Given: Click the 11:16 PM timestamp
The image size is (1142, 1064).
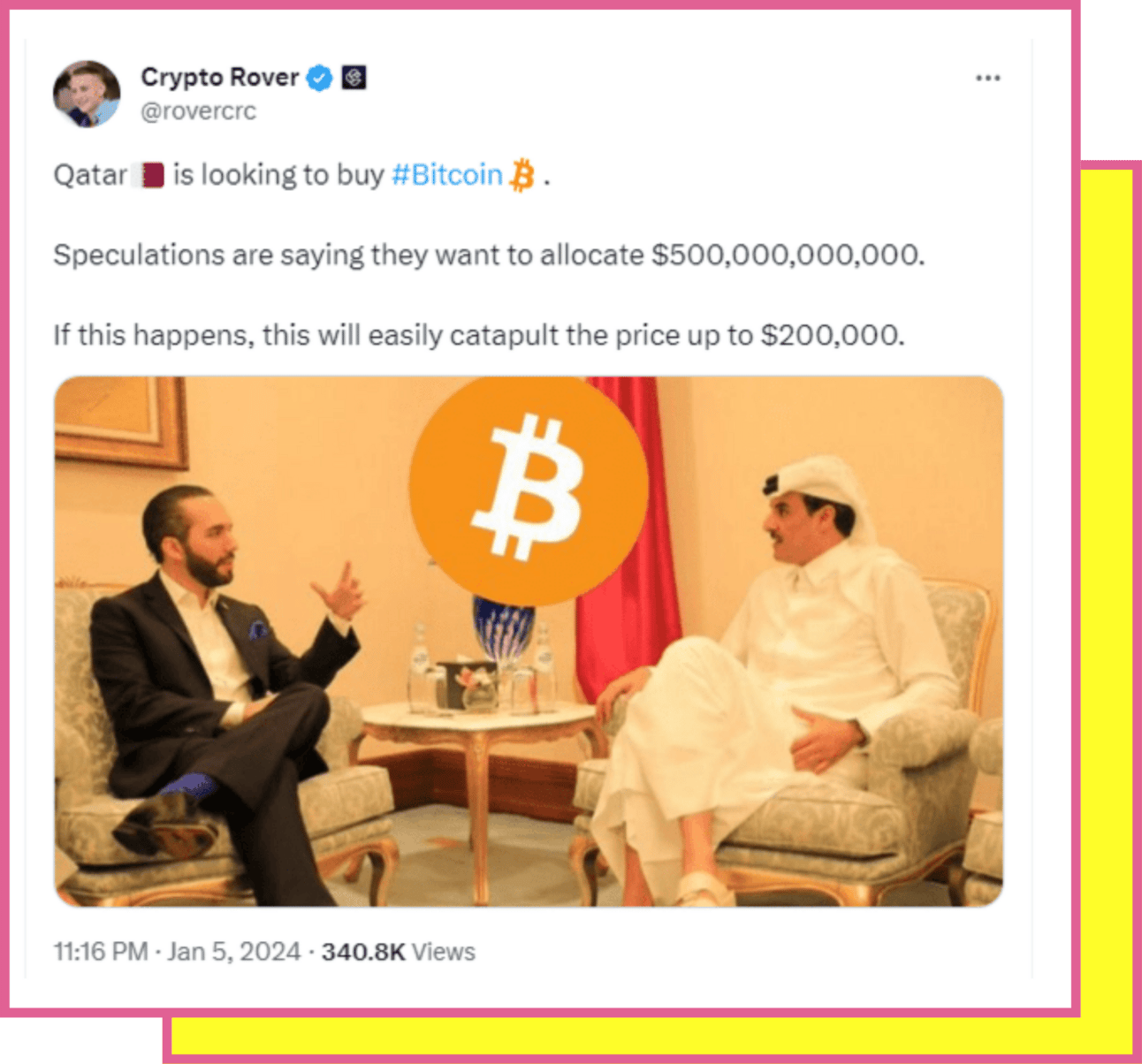Looking at the screenshot, I should (101, 952).
